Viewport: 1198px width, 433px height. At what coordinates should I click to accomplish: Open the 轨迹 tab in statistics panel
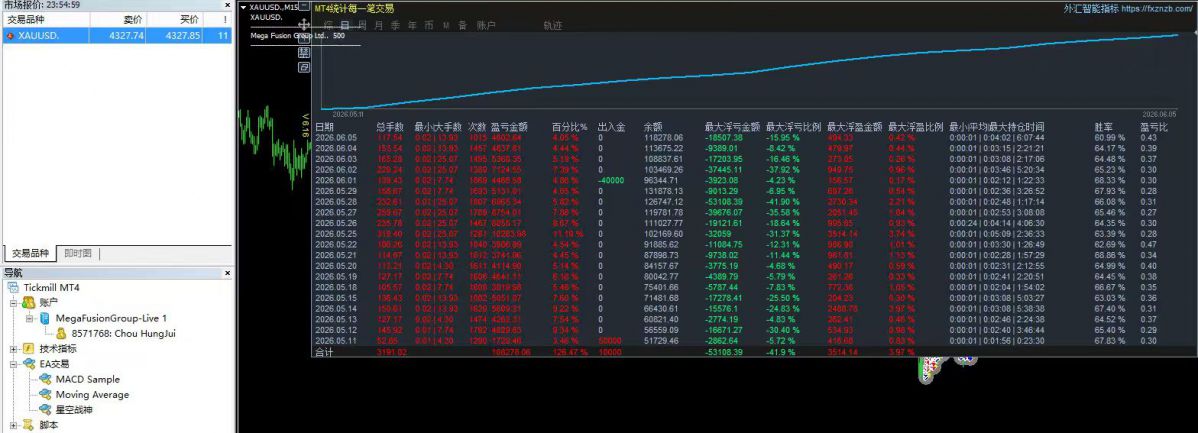coord(552,25)
